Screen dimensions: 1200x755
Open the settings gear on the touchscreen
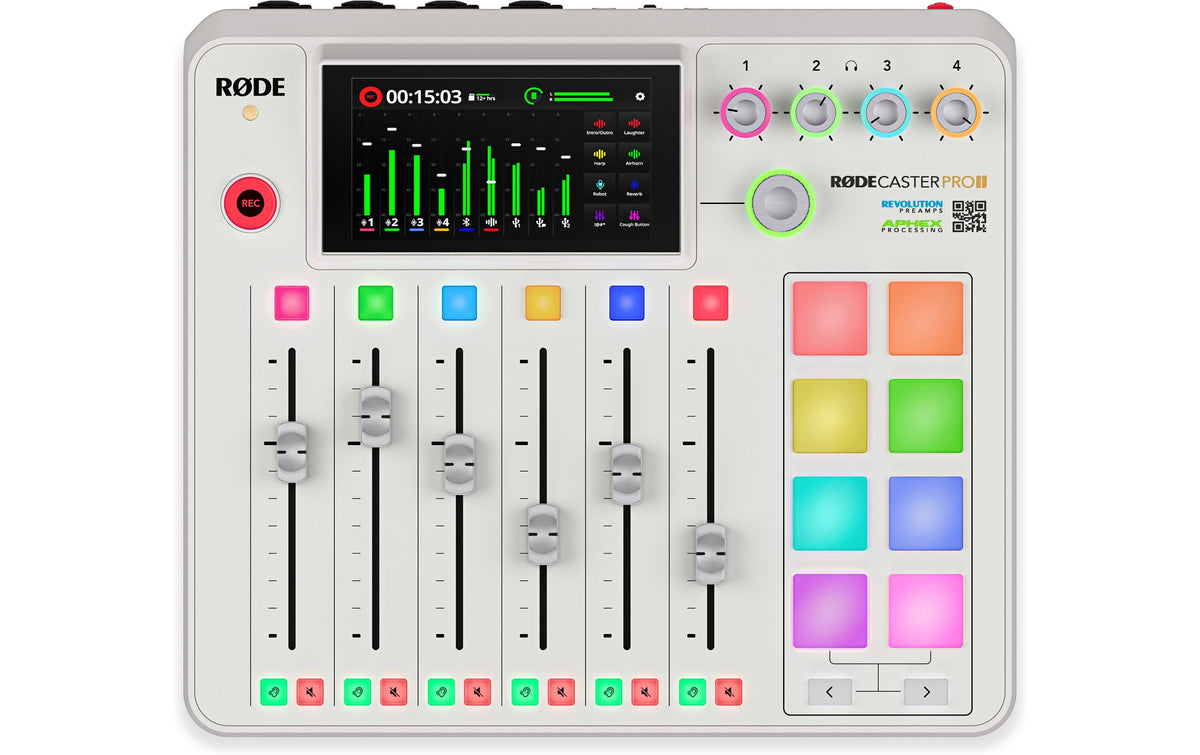click(640, 97)
